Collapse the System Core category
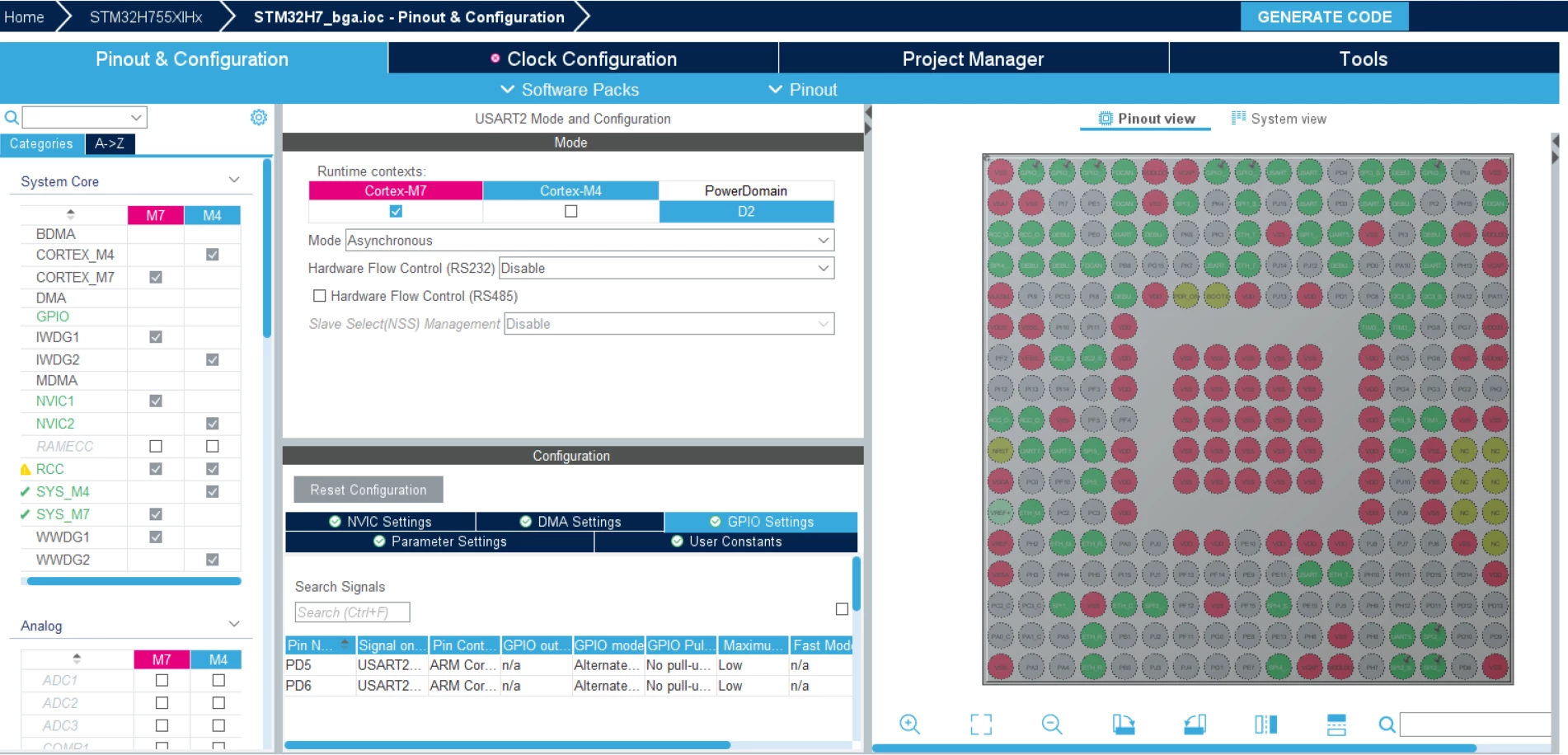Viewport: 1568px width, 755px height. (x=234, y=181)
